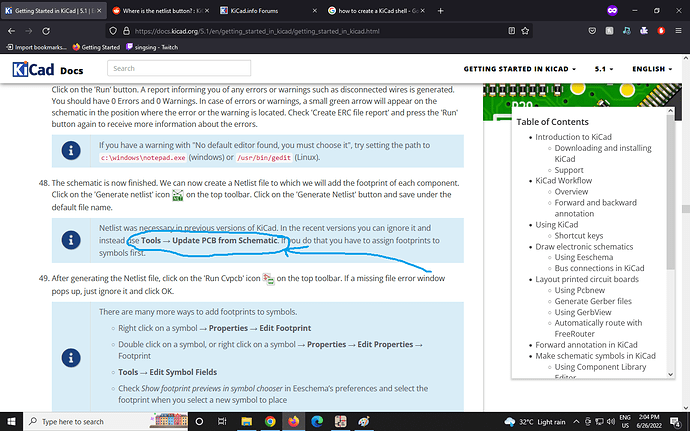The image size is (690, 431).
Task: Go to KiCad Workflow section
Action: [x=564, y=181]
